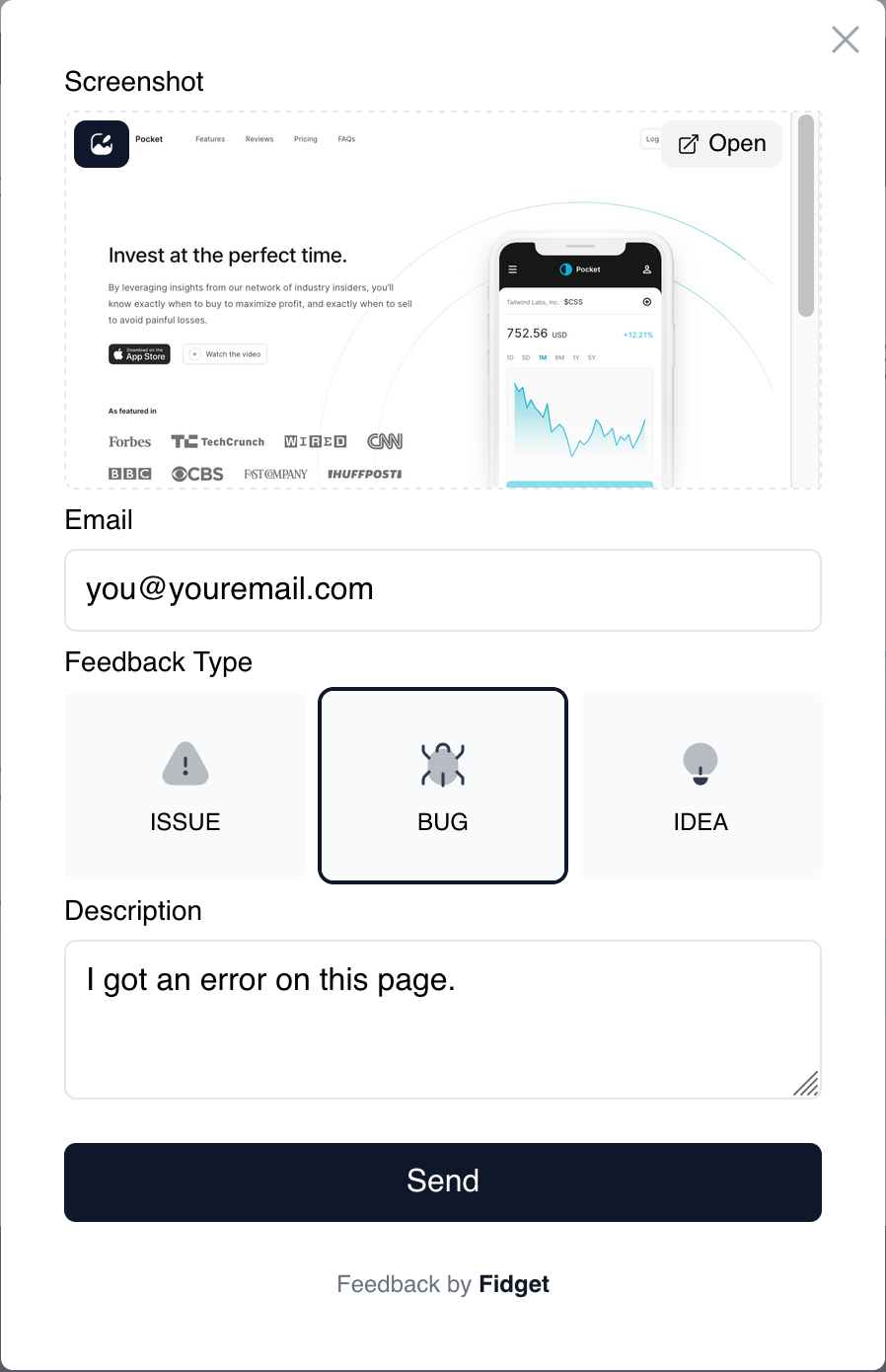Click the ISSUE warning triangle icon

point(185,764)
